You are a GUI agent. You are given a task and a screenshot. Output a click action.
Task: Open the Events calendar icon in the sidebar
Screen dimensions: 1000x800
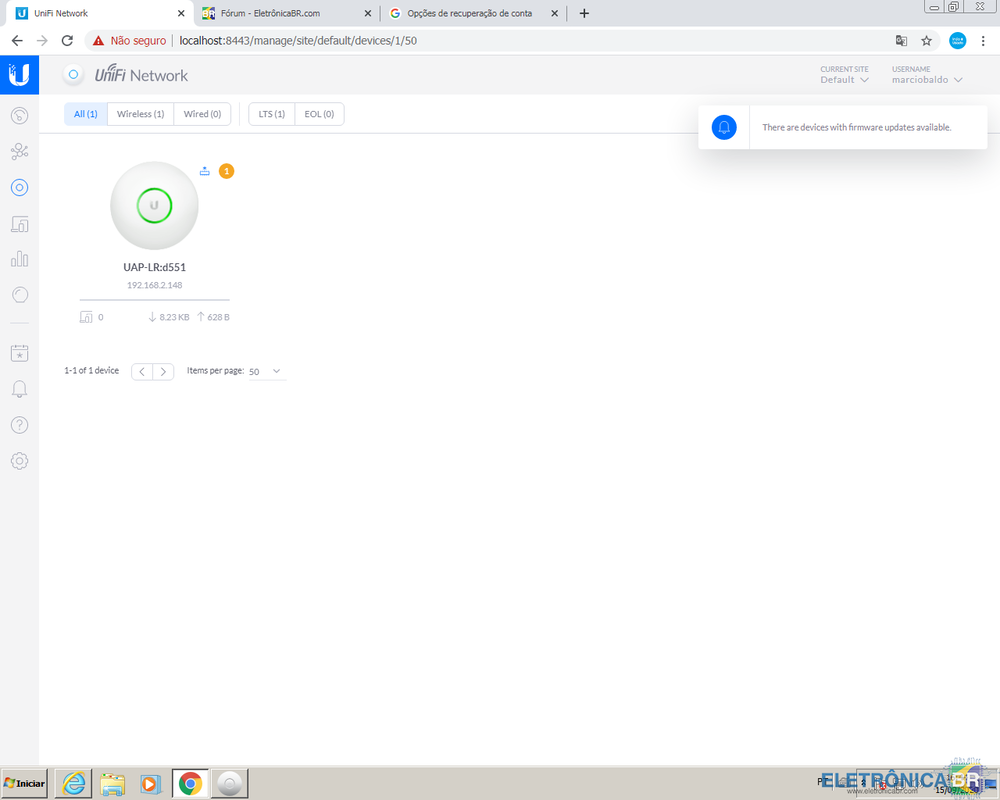point(19,353)
